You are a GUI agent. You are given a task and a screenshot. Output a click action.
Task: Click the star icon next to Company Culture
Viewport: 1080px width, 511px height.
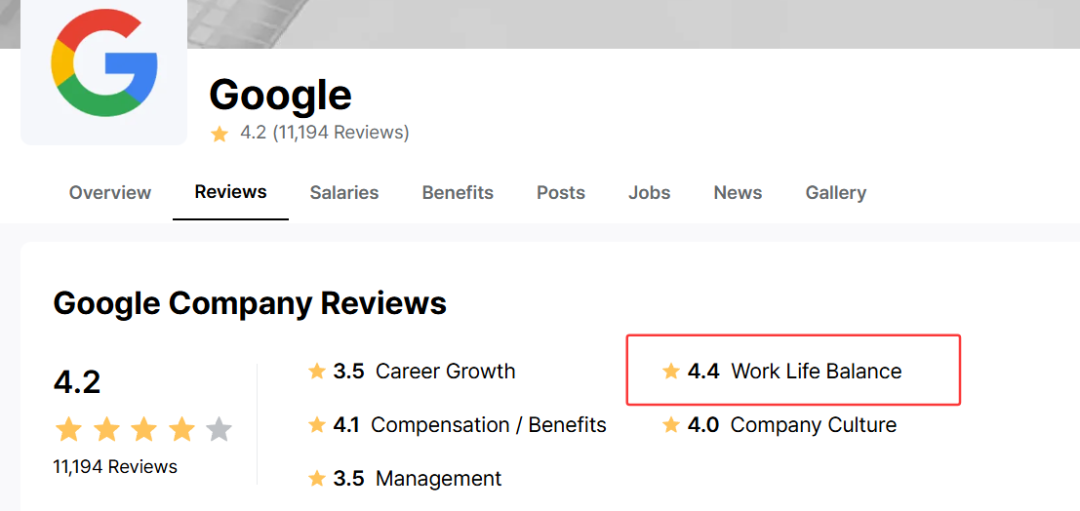pos(671,425)
